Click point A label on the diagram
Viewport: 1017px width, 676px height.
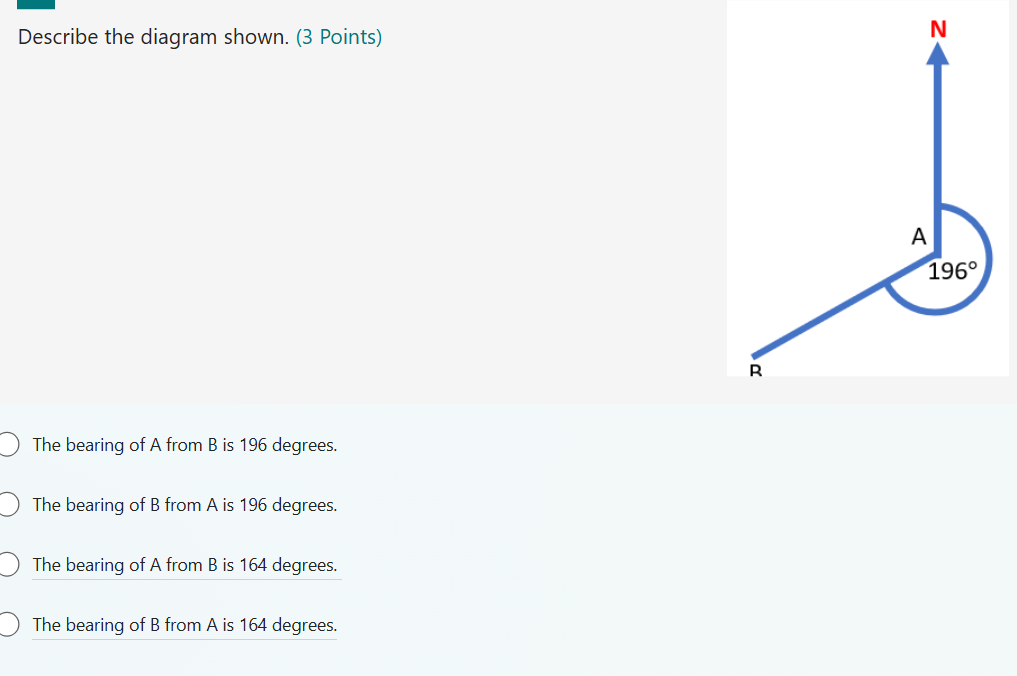[918, 238]
